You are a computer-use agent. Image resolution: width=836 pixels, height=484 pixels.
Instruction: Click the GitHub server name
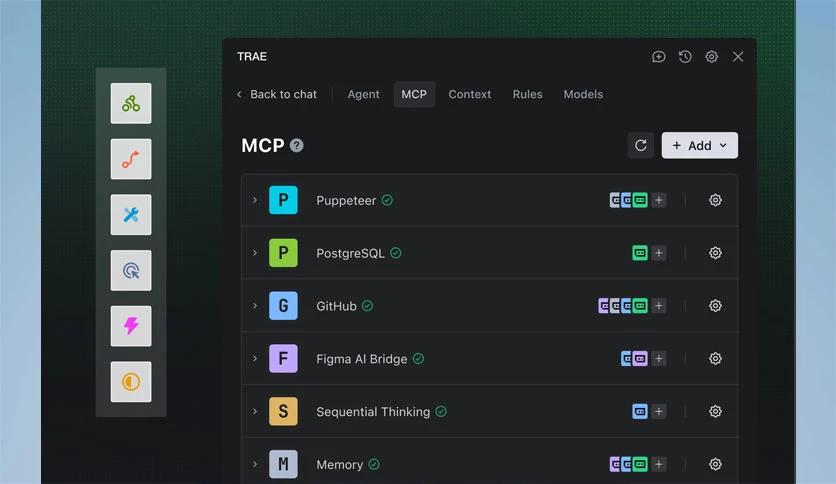click(x=336, y=306)
